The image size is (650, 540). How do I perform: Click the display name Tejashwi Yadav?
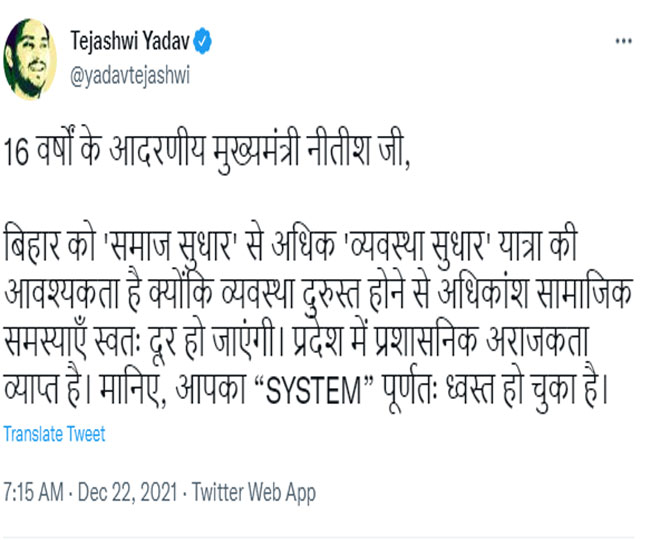[x=129, y=41]
